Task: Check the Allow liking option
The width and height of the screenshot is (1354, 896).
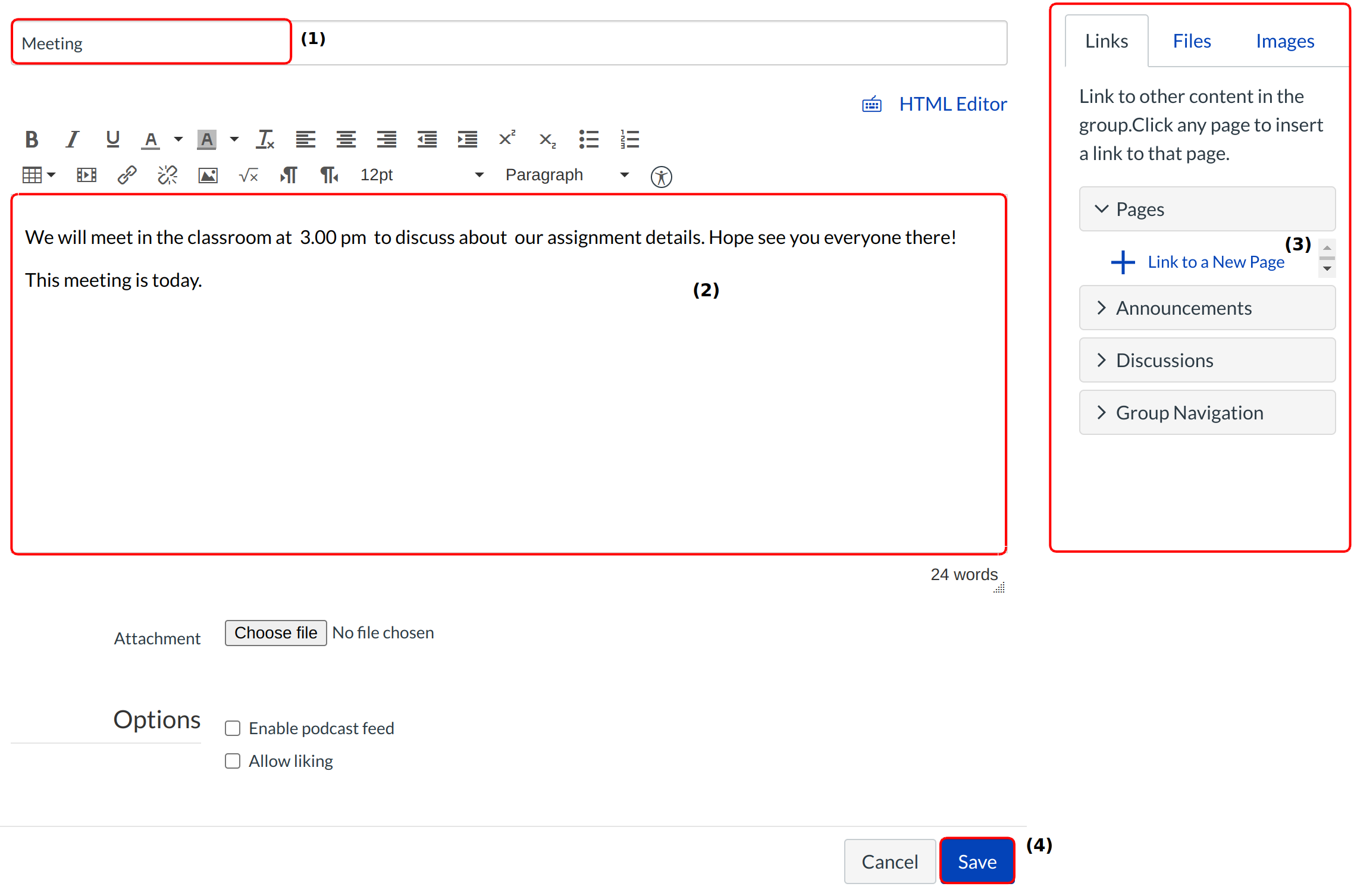Action: tap(233, 761)
